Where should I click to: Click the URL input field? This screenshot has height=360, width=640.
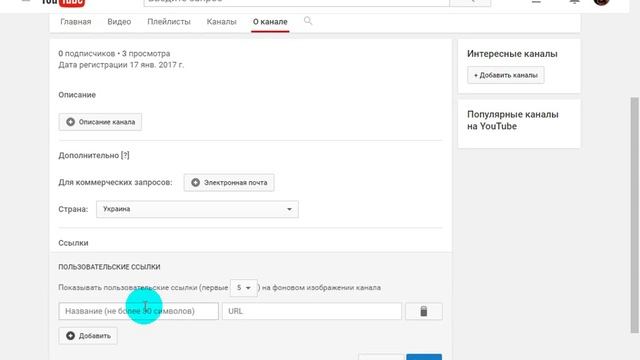tap(312, 311)
